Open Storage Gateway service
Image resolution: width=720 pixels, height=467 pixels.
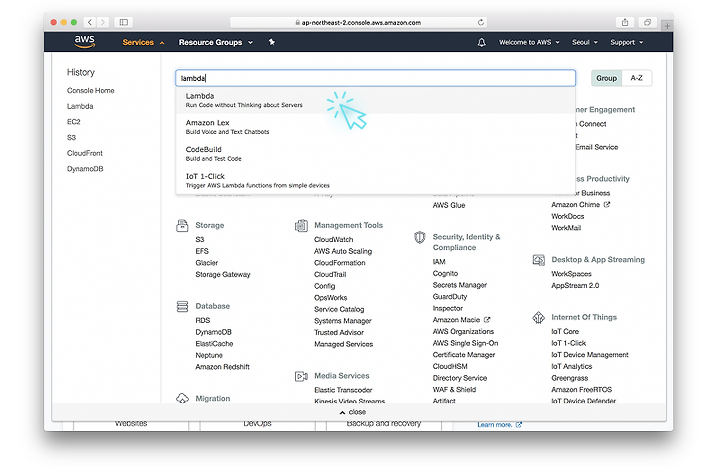(223, 274)
